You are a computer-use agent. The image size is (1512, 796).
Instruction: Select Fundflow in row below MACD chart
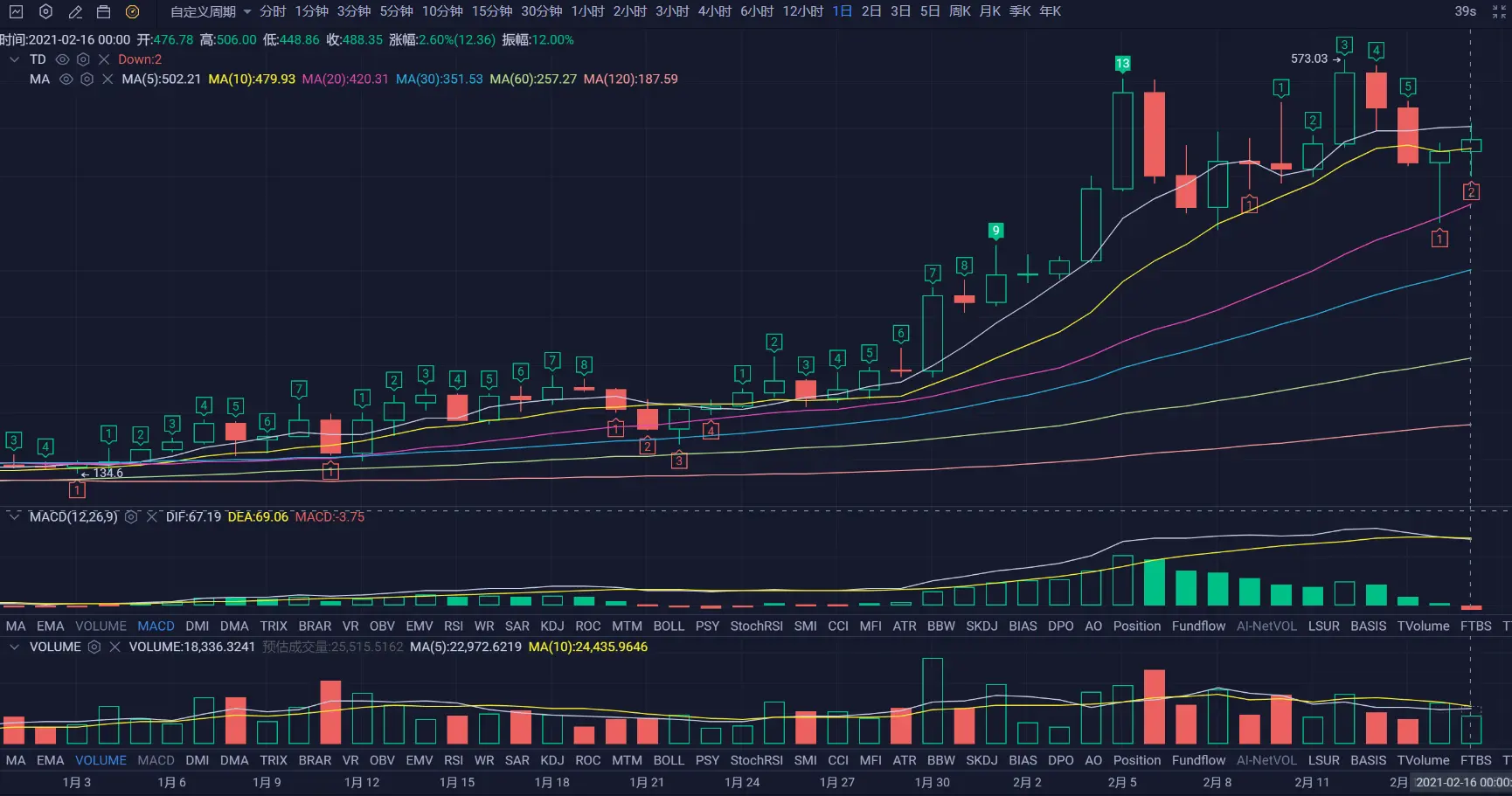click(1199, 626)
